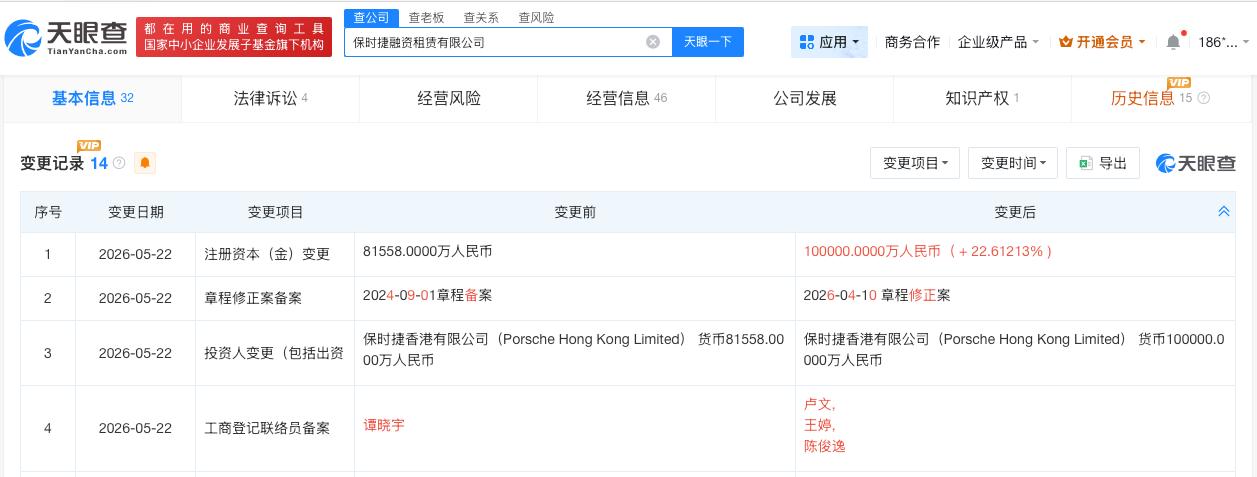Viewport: 1257px width, 477px height.
Task: Collapse table with double-chevron icon in header
Action: point(1223,212)
